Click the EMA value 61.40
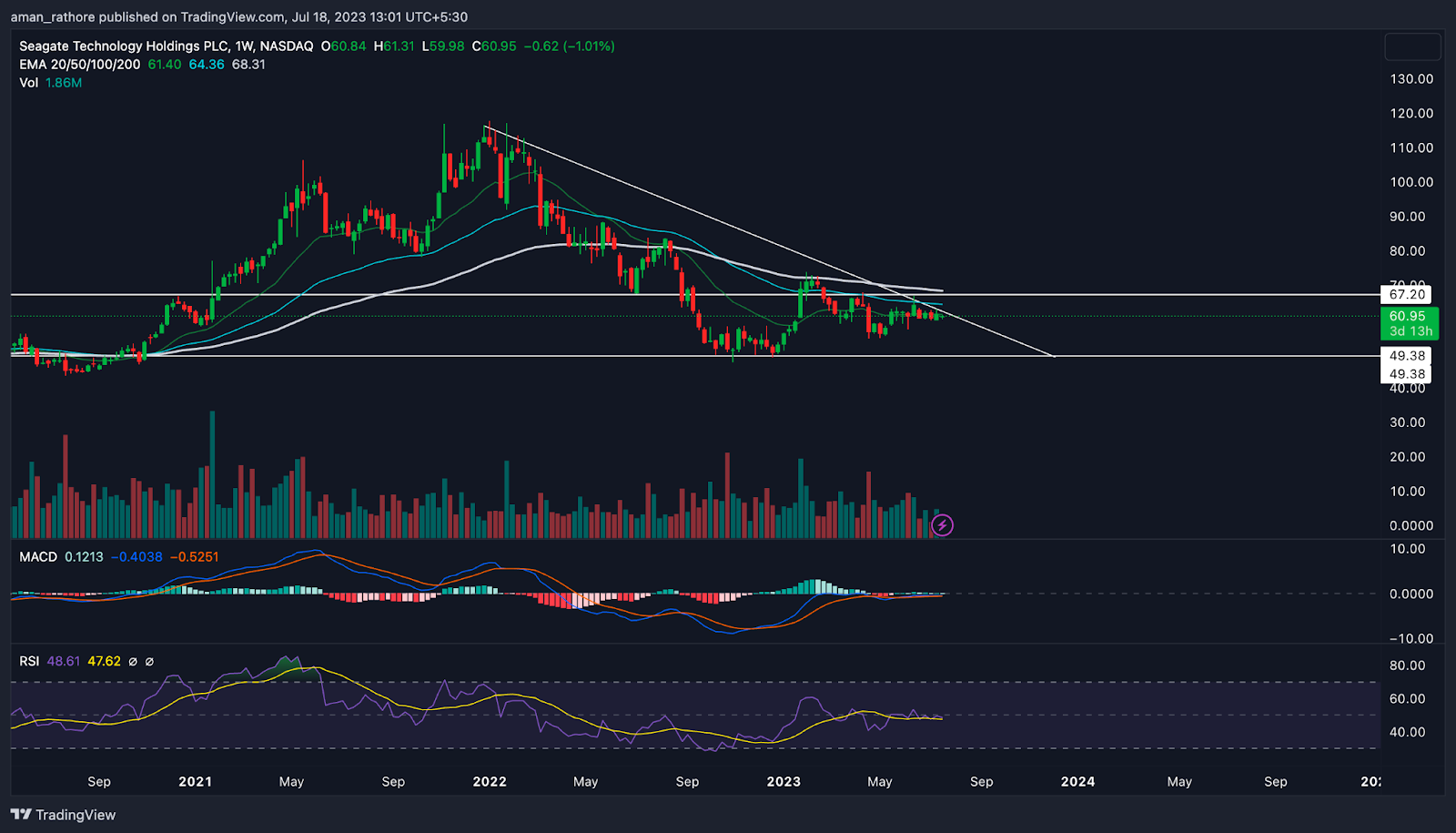 pyautogui.click(x=165, y=65)
